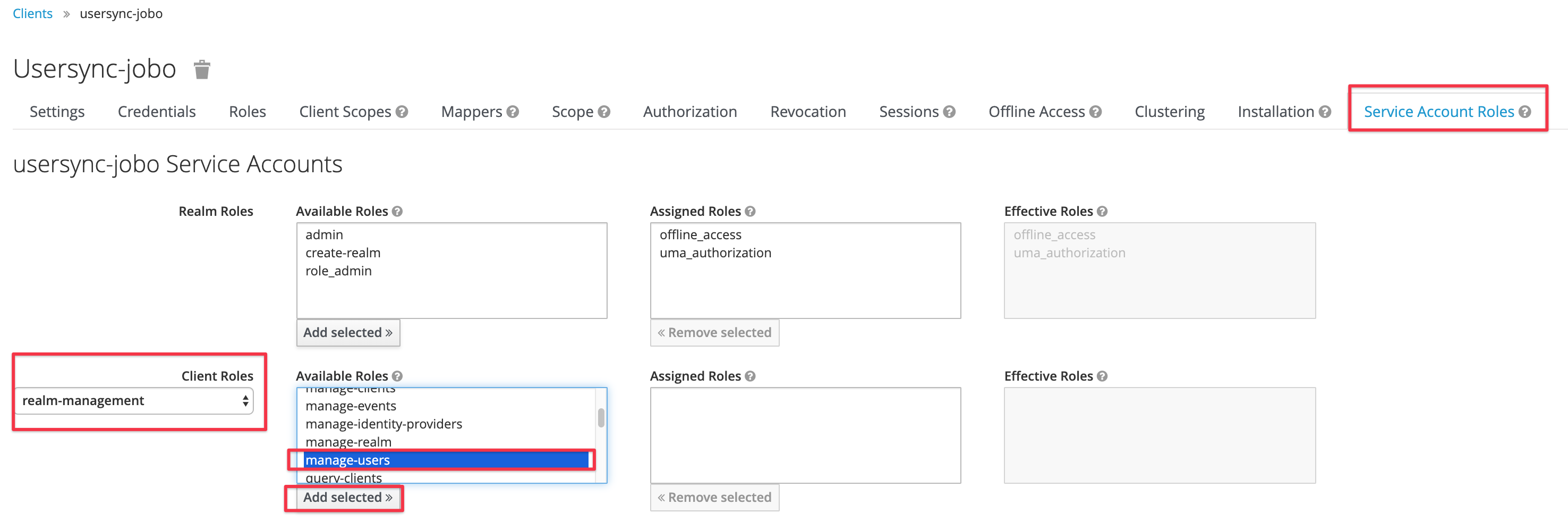Viewport: 1568px width, 521px height.
Task: Select admin in Realm Available Roles
Action: click(x=325, y=235)
